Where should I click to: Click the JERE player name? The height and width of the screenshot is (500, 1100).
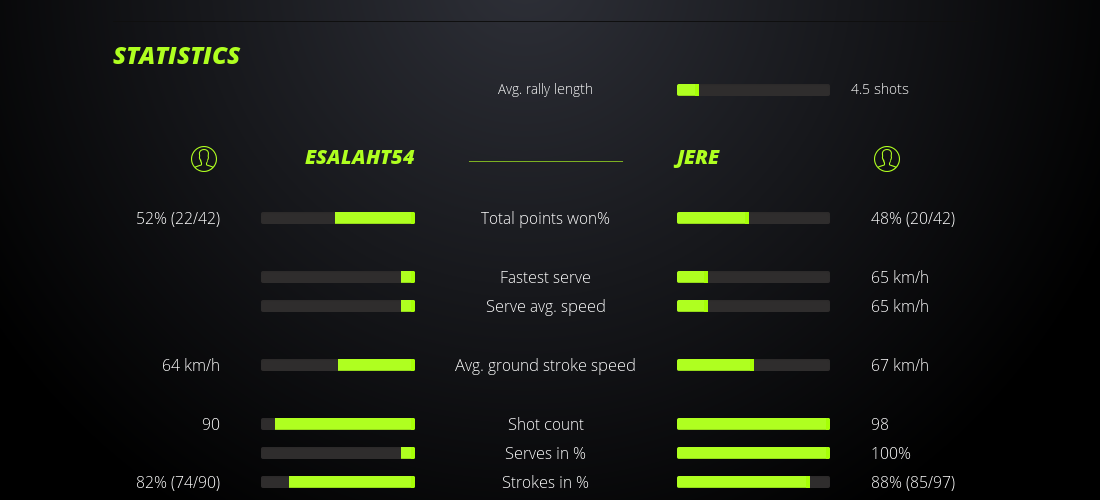click(x=697, y=158)
